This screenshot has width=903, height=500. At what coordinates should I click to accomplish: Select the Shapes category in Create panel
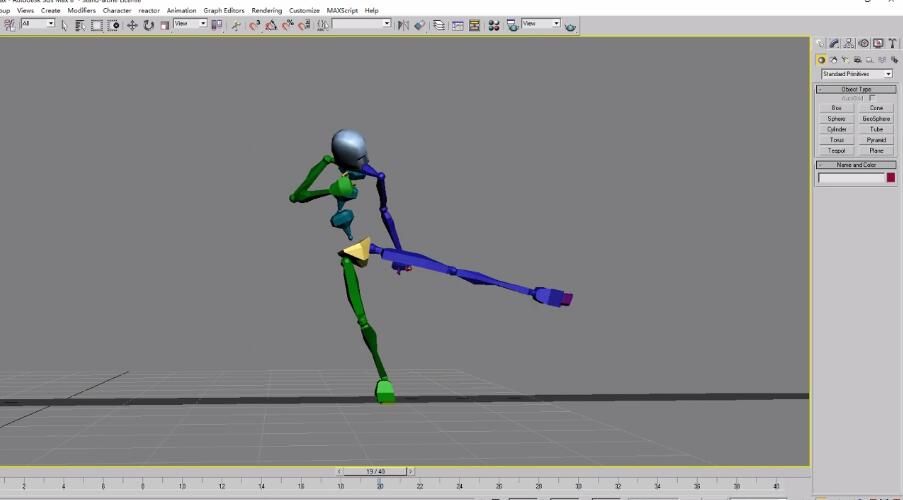coord(834,60)
